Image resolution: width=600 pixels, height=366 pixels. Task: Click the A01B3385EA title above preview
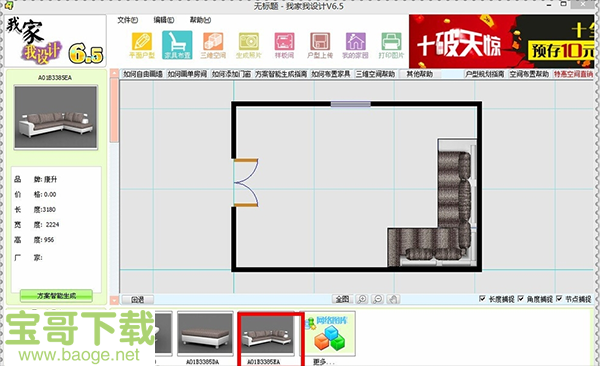55,78
